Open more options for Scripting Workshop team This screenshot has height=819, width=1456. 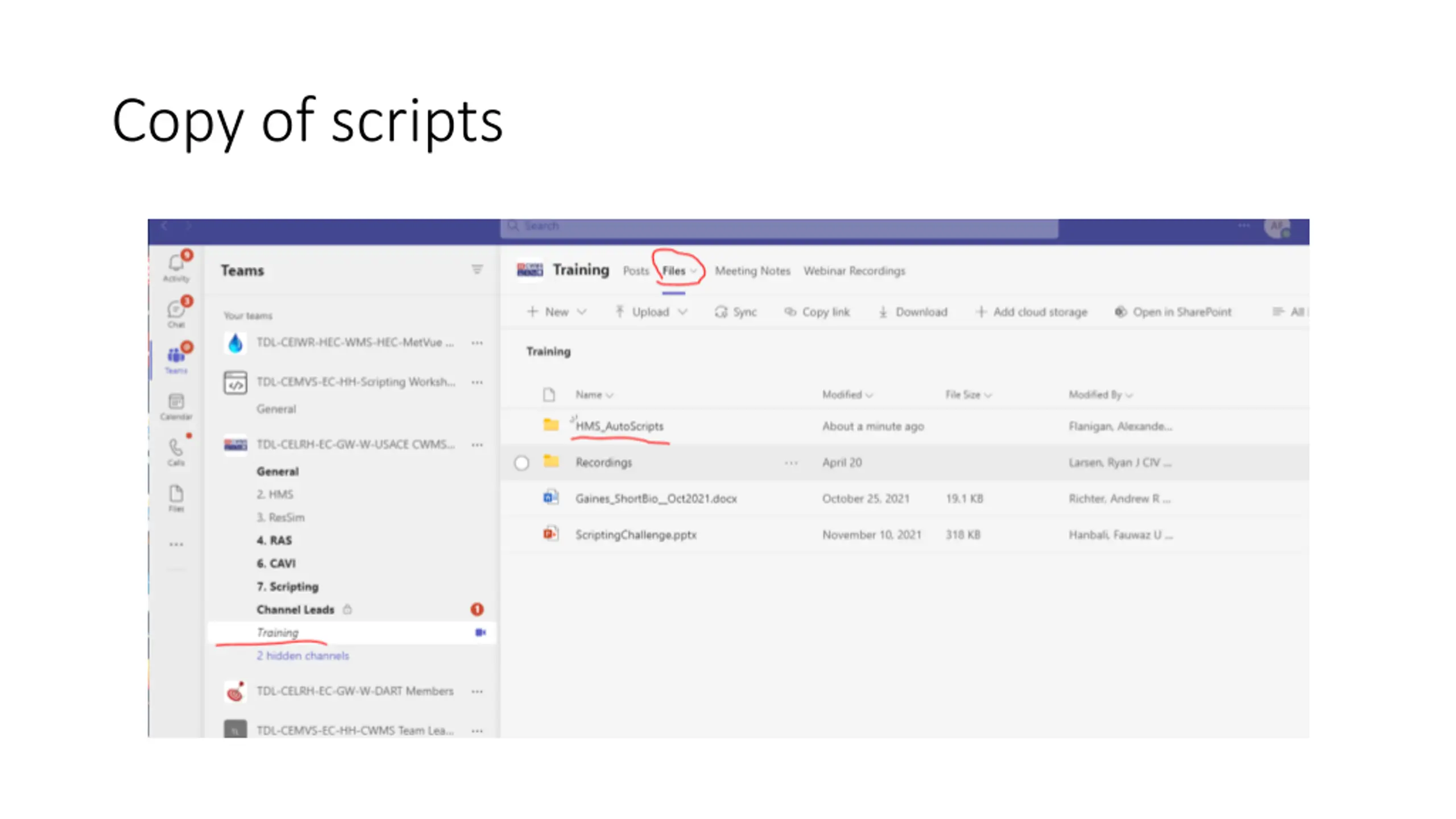point(477,382)
